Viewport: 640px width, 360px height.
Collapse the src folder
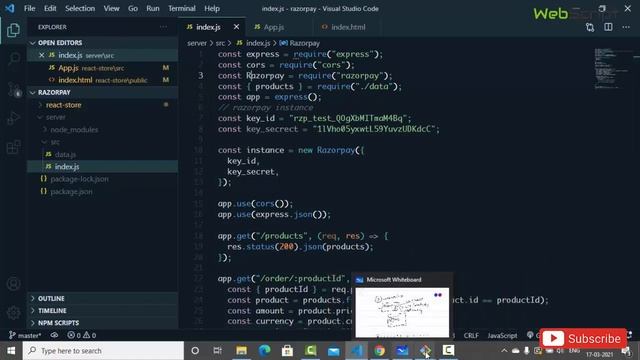[55, 142]
